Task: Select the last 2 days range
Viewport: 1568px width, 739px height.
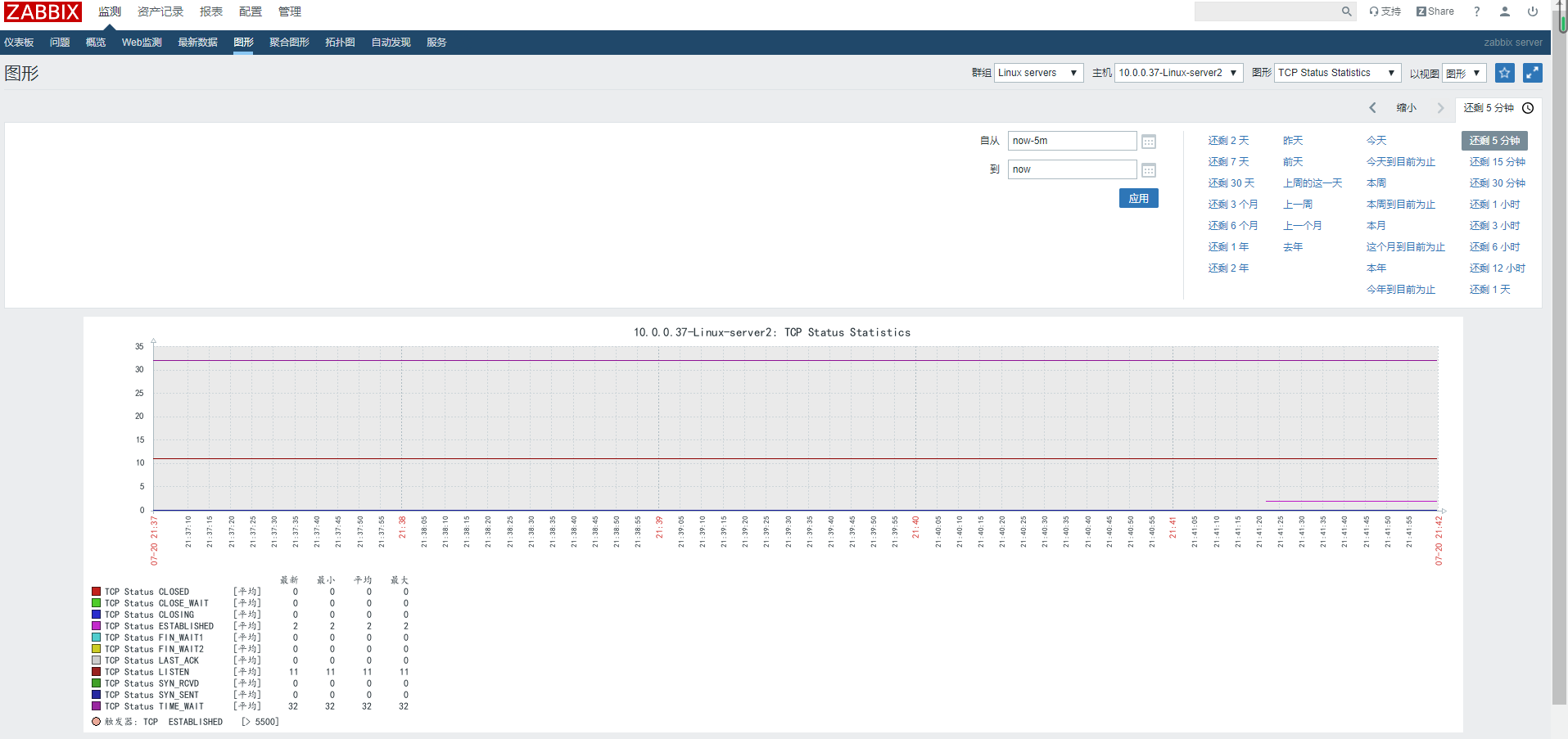Action: point(1228,141)
